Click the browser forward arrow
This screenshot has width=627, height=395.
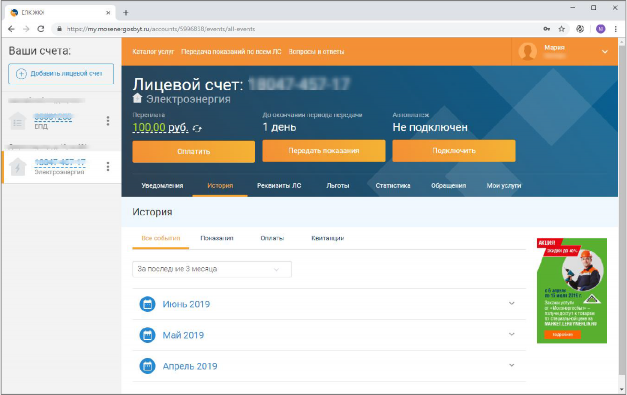click(26, 29)
